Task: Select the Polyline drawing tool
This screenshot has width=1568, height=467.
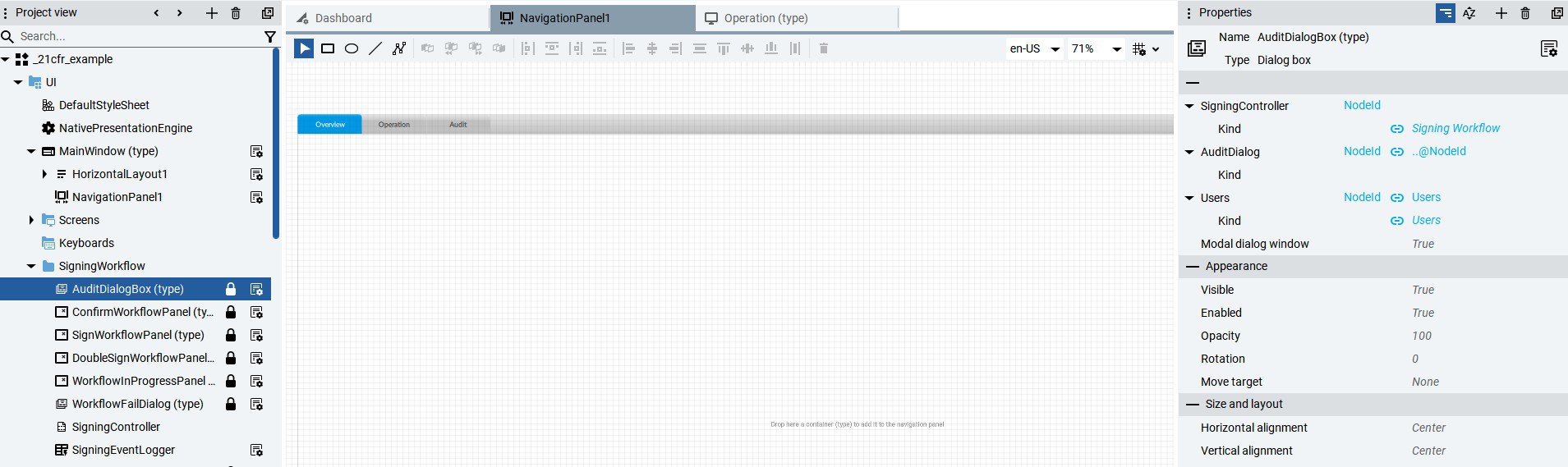Action: click(x=399, y=48)
